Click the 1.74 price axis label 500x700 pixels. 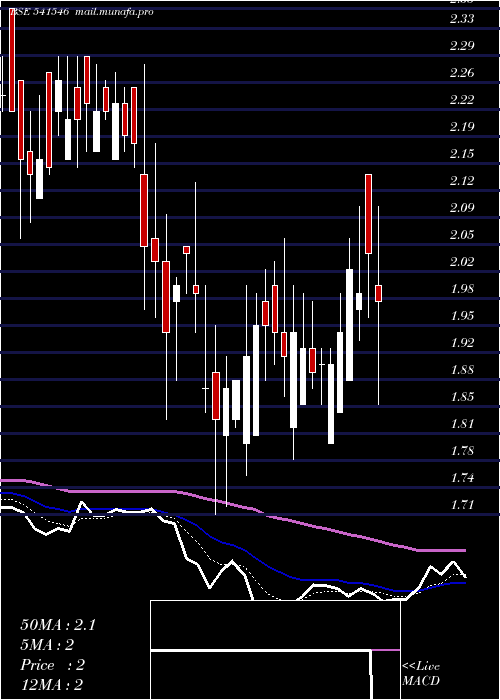462,478
